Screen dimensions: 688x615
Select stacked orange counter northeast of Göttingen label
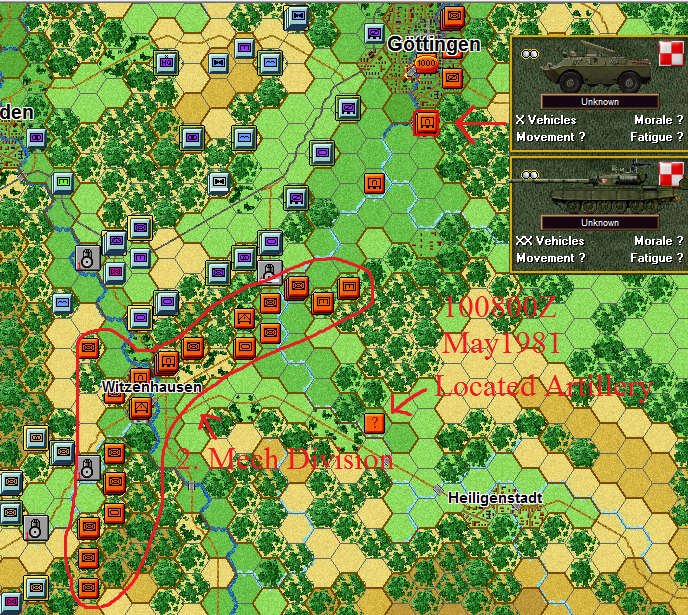click(454, 18)
